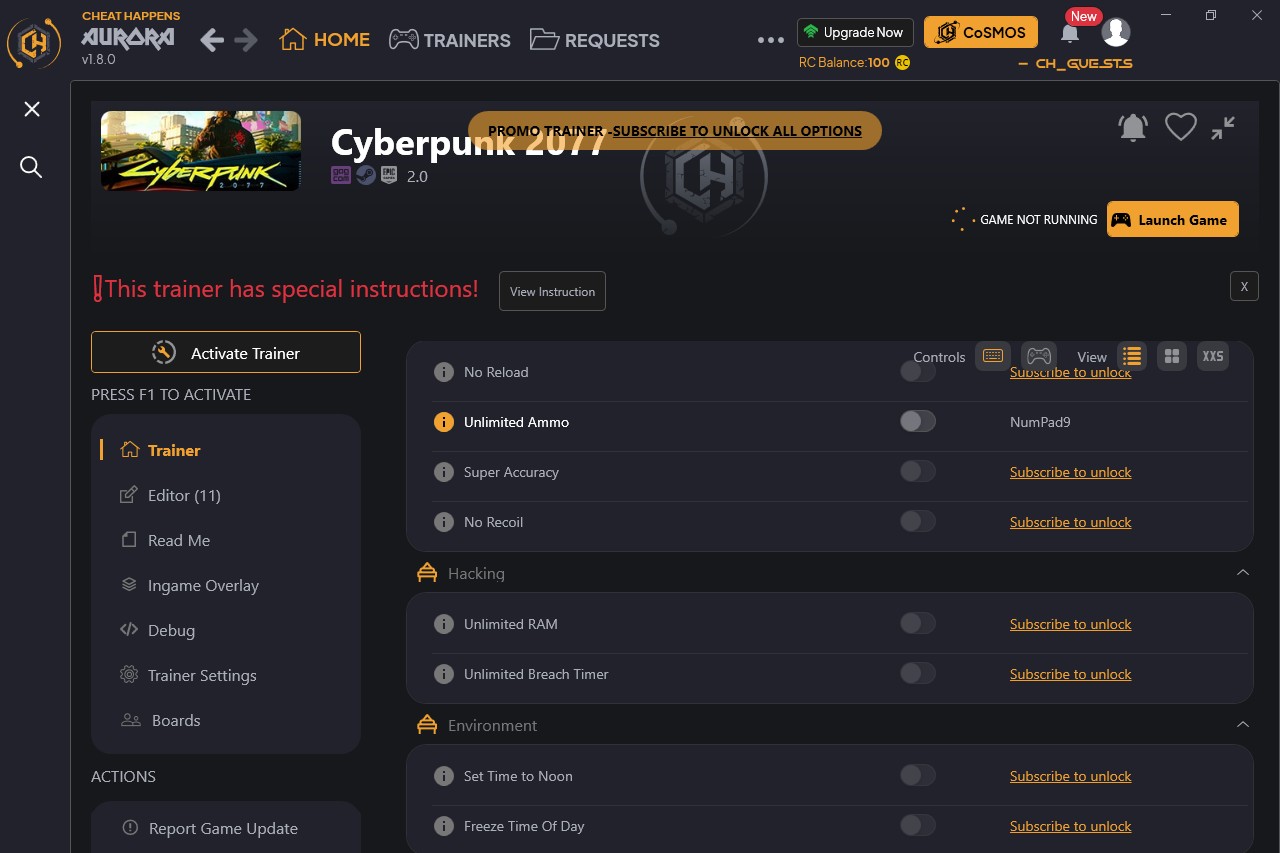Toggle Freeze Time Of Day switch
This screenshot has height=853, width=1280.
click(918, 826)
